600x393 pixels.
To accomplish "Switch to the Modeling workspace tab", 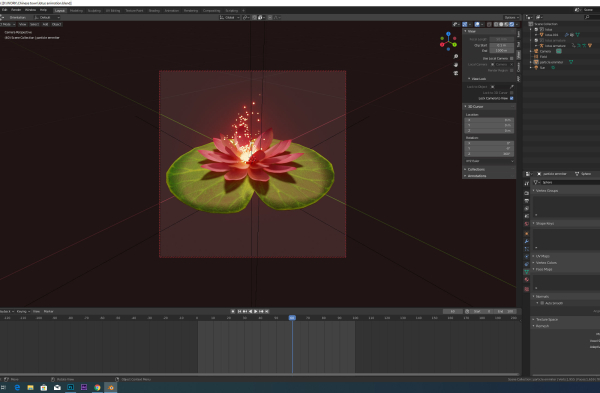I will [x=76, y=10].
